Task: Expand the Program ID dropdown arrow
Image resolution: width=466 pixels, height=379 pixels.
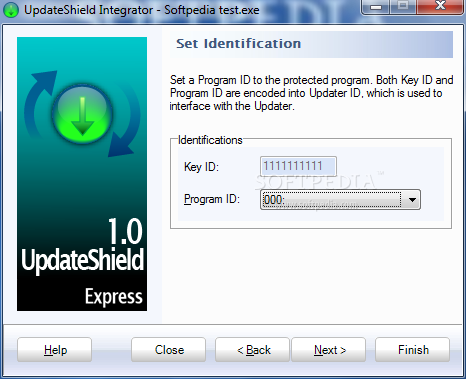Action: pyautogui.click(x=412, y=200)
